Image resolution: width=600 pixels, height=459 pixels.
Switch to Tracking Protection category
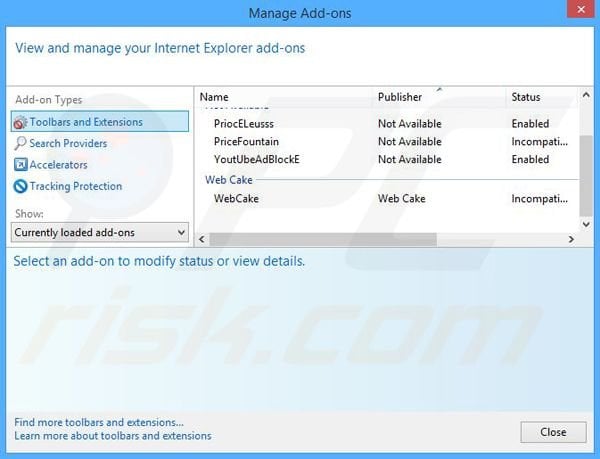(76, 186)
